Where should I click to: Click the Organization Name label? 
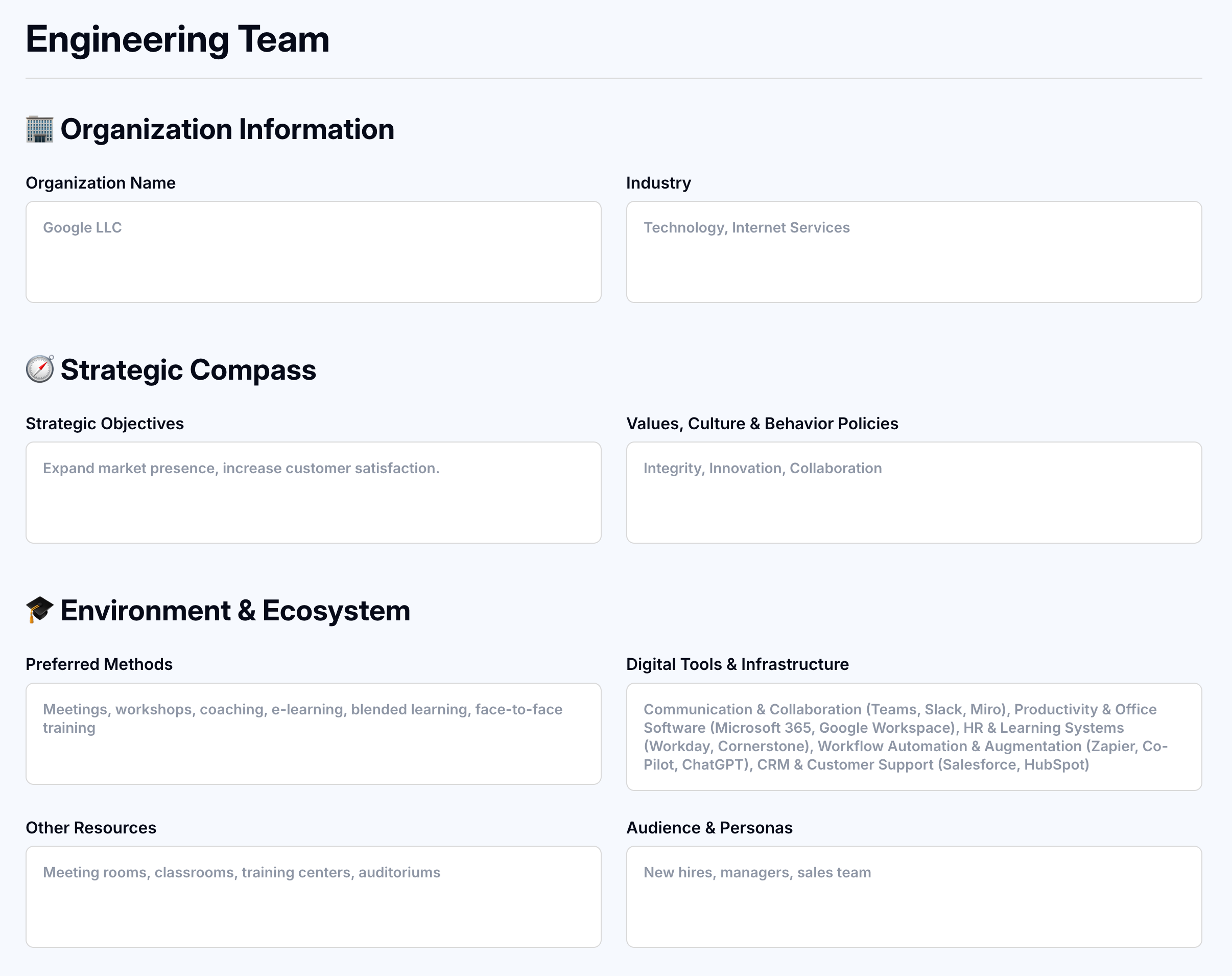pyautogui.click(x=101, y=183)
